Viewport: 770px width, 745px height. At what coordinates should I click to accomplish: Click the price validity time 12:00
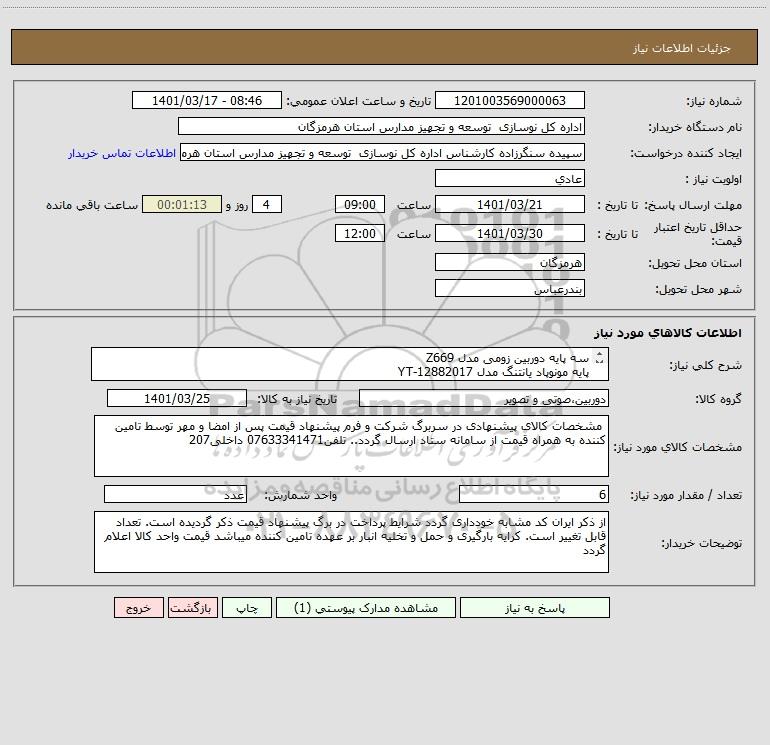point(359,233)
